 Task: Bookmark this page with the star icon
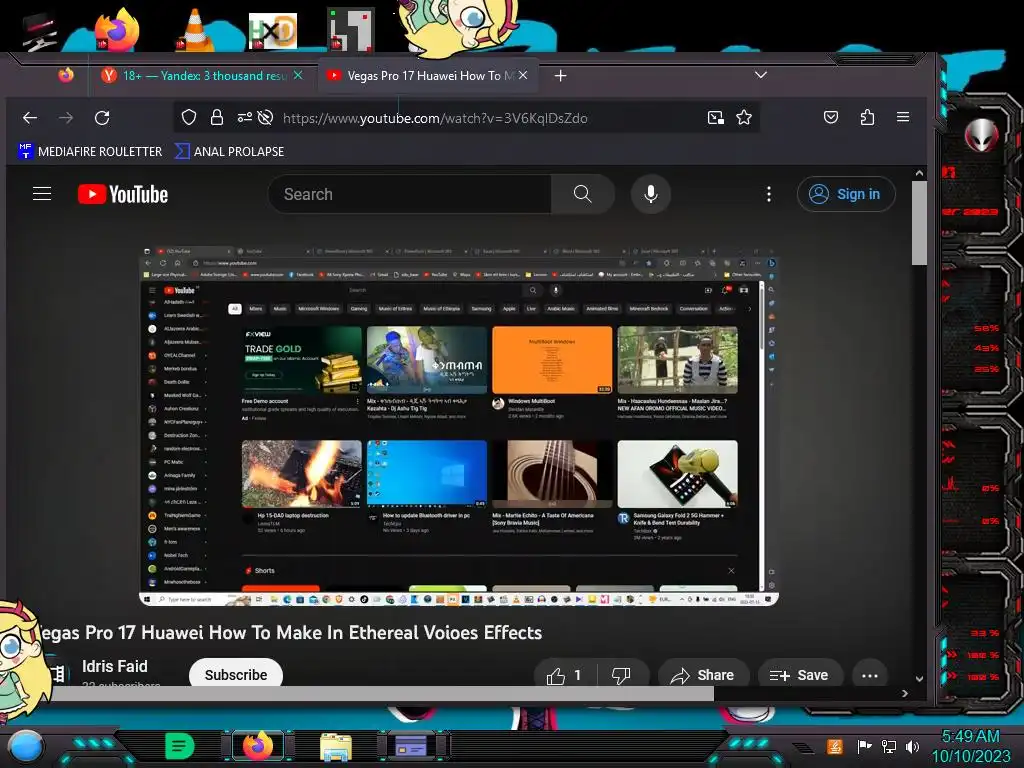744,118
